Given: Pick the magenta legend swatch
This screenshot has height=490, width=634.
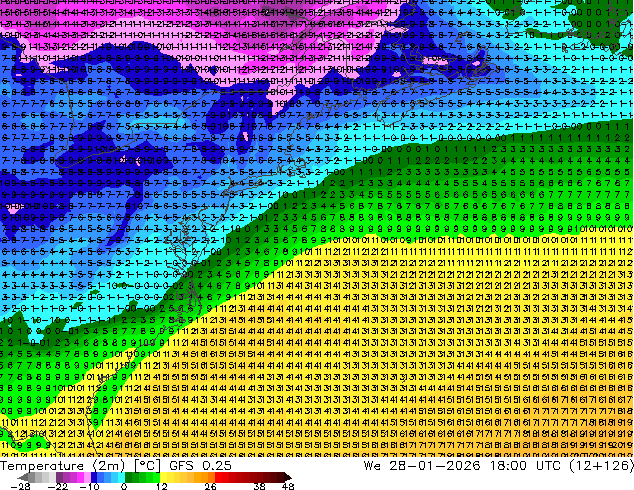Looking at the screenshot, I should pos(80,477).
